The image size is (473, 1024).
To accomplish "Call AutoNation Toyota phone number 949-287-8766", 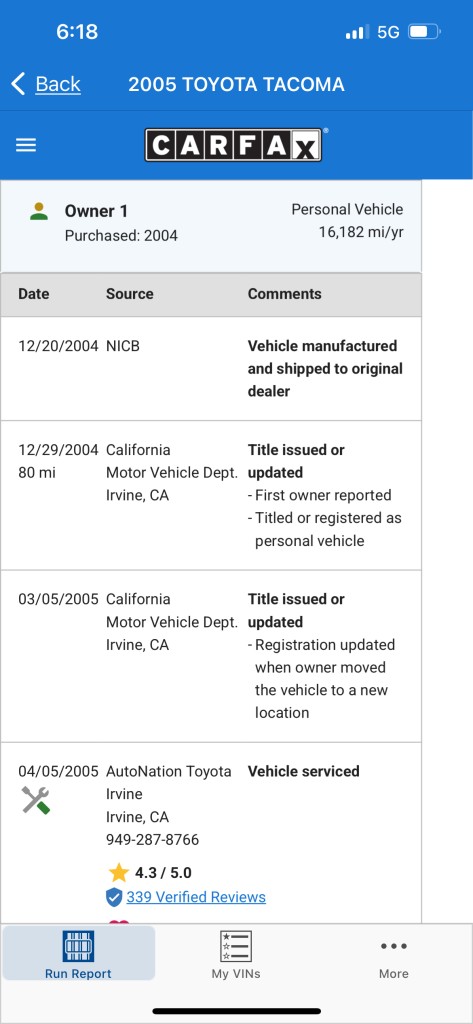I will pos(152,840).
